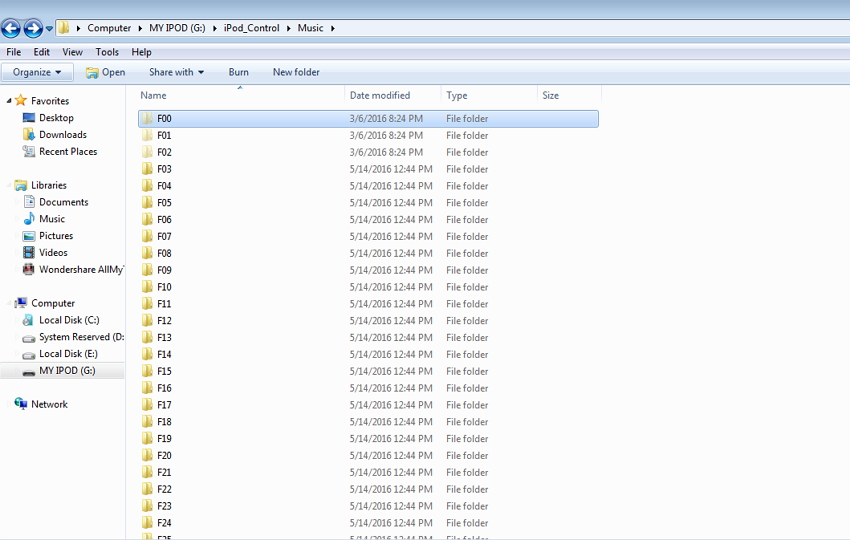The width and height of the screenshot is (850, 540).
Task: Select Music library icon in sidebar
Action: pos(29,219)
